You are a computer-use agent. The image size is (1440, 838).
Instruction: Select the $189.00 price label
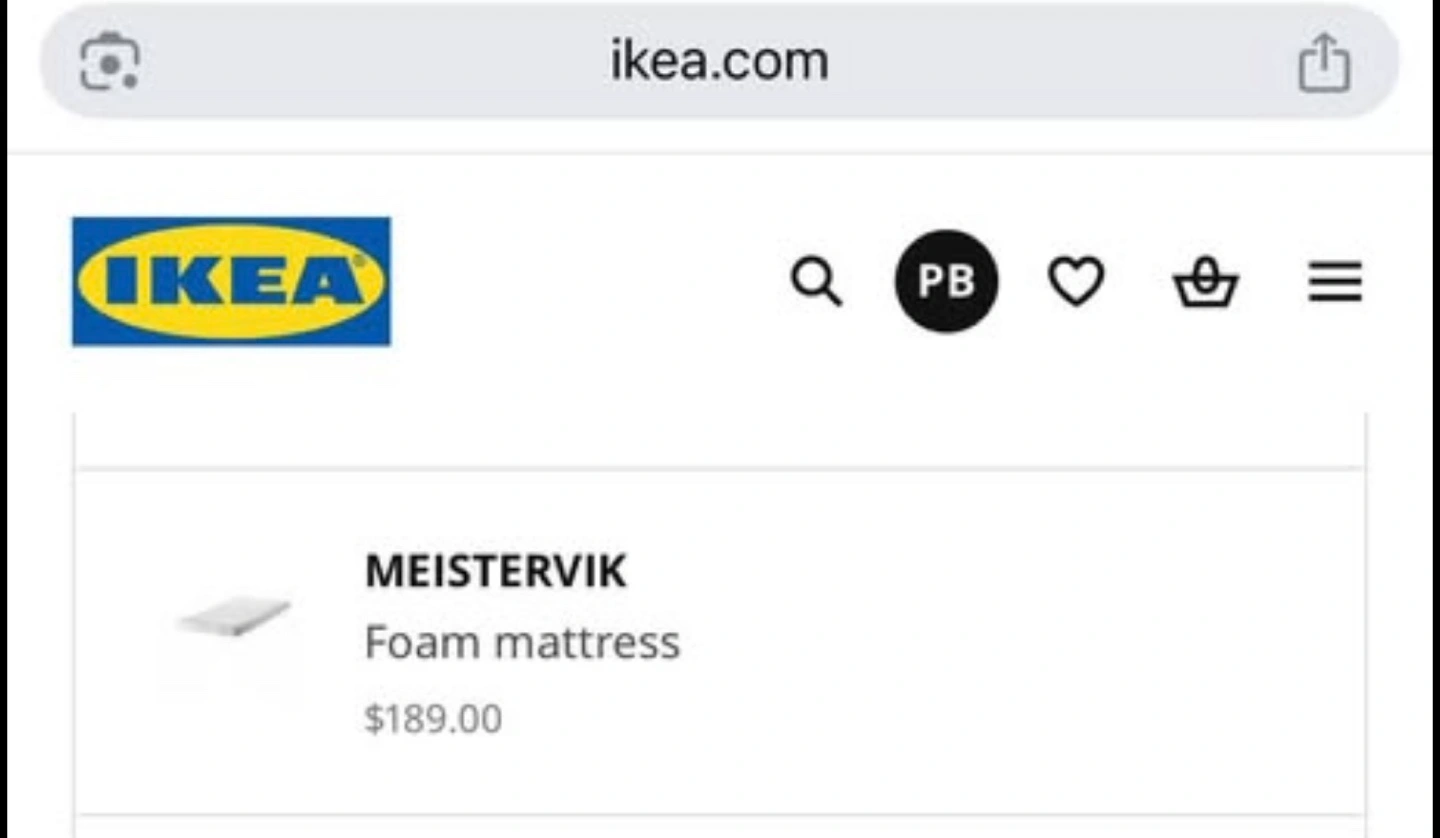click(433, 719)
